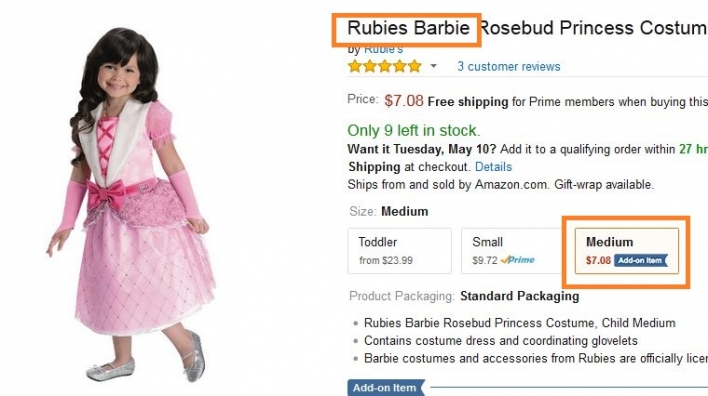Click the princess costume product image
708x396 pixels.
(131, 204)
